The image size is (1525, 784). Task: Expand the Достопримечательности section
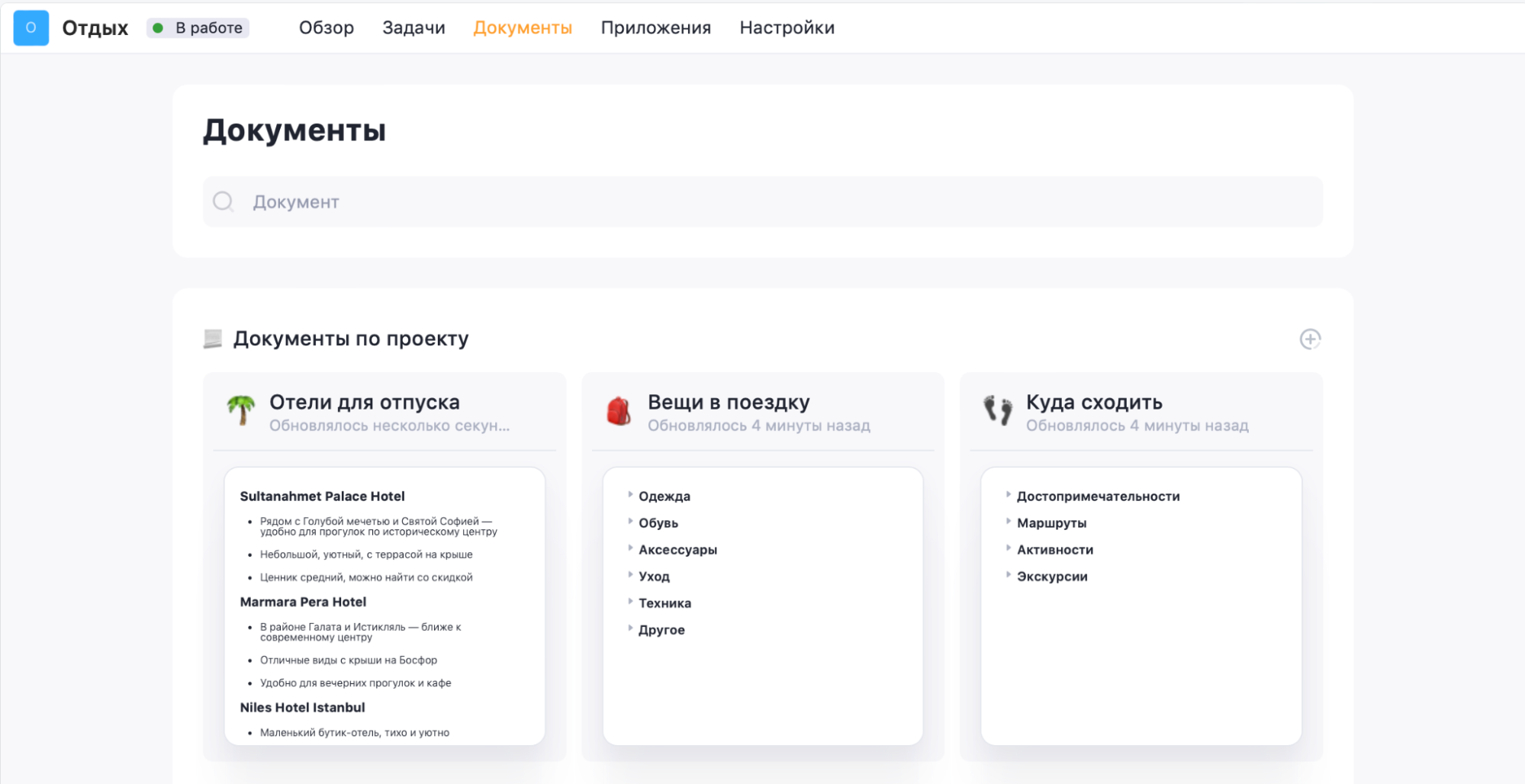pyautogui.click(x=1009, y=495)
